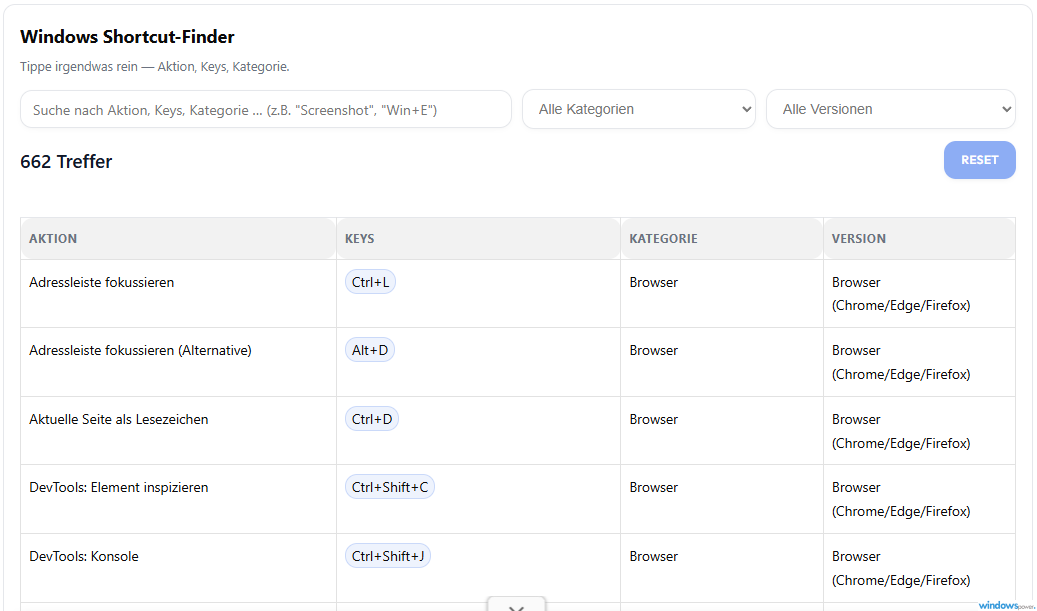Click the shortcut search input field
The height and width of the screenshot is (611, 1037).
pos(265,110)
